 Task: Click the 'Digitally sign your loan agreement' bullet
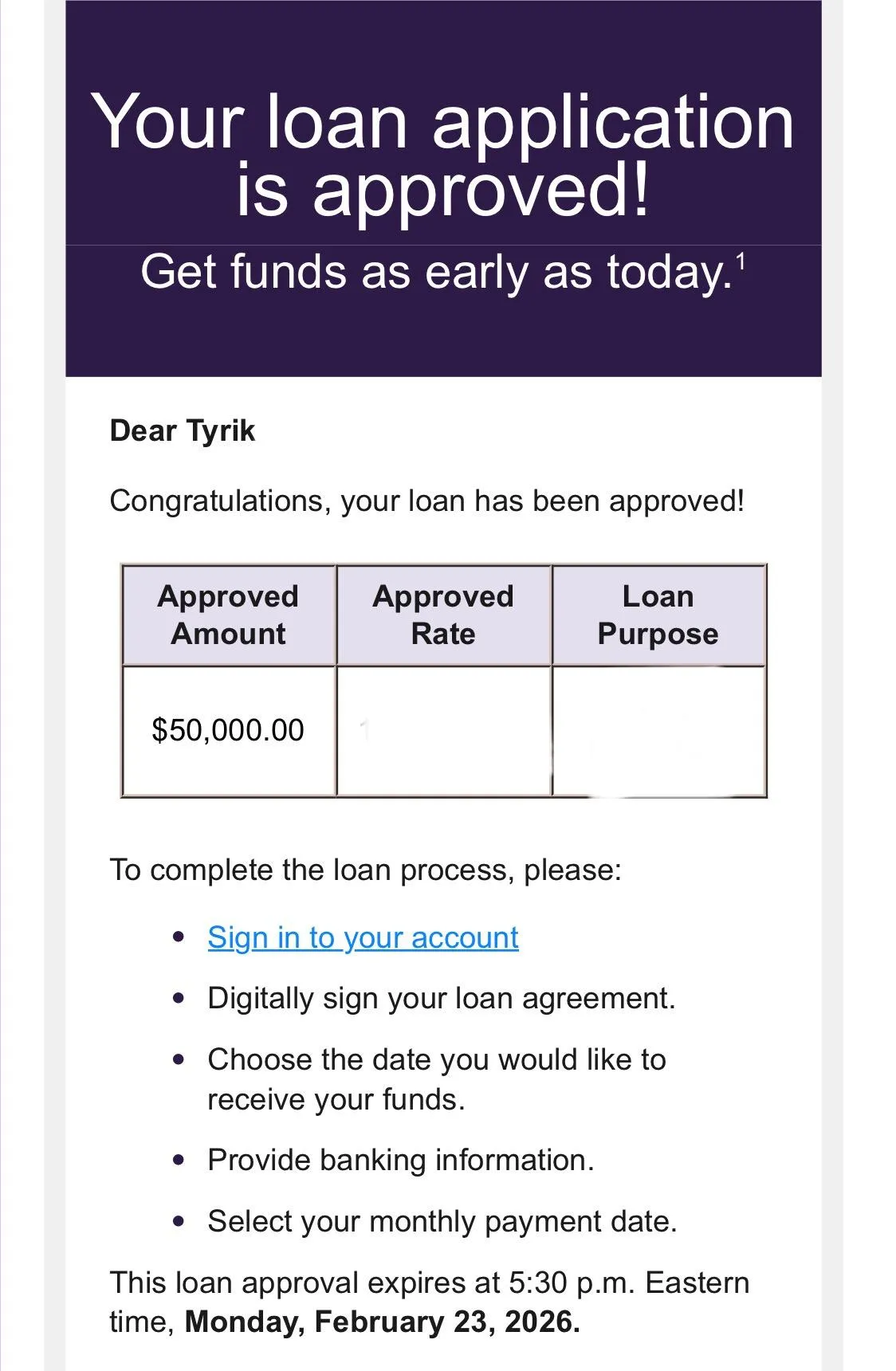pyautogui.click(x=441, y=999)
